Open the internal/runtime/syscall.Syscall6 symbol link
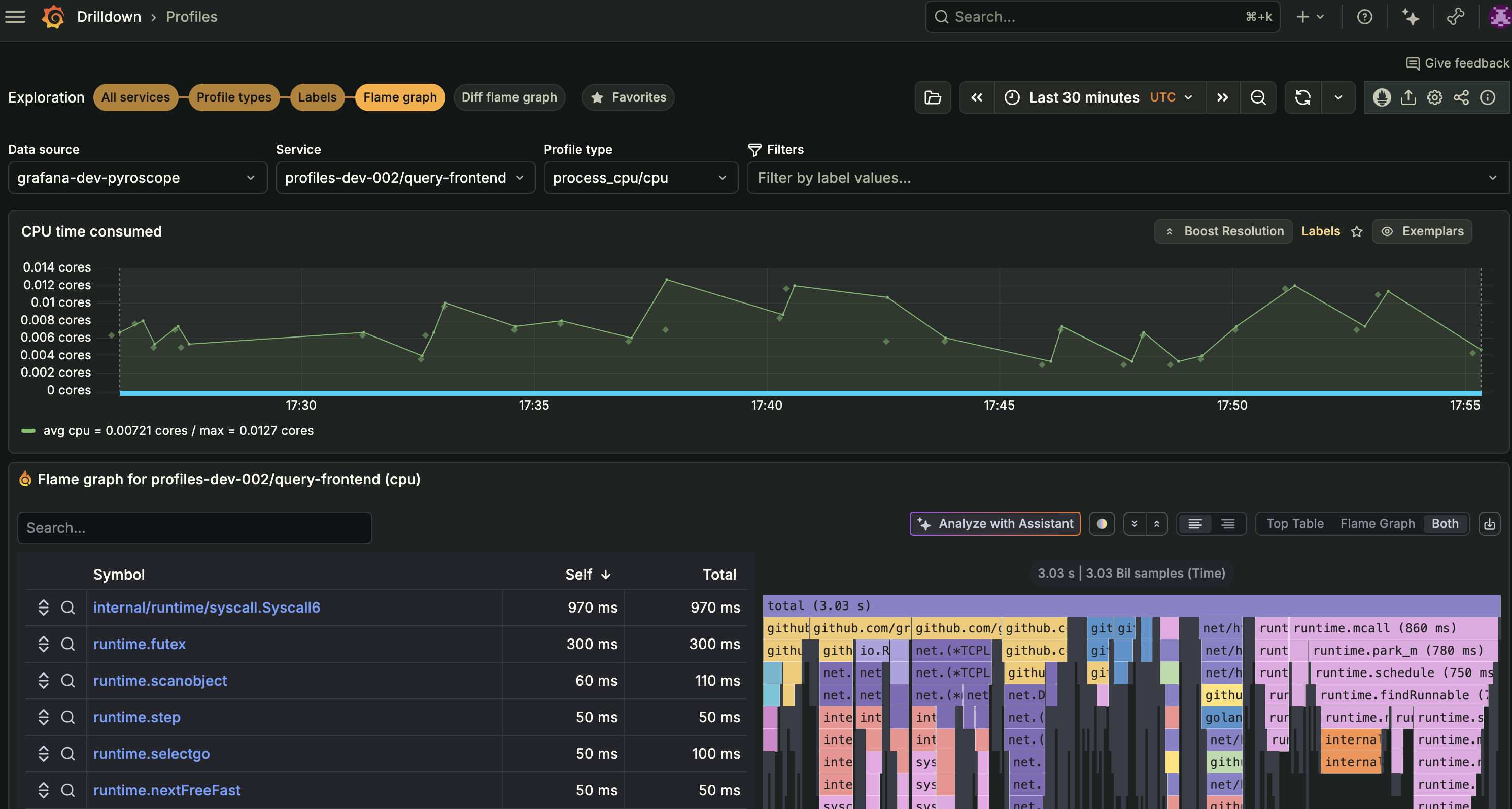 click(207, 608)
